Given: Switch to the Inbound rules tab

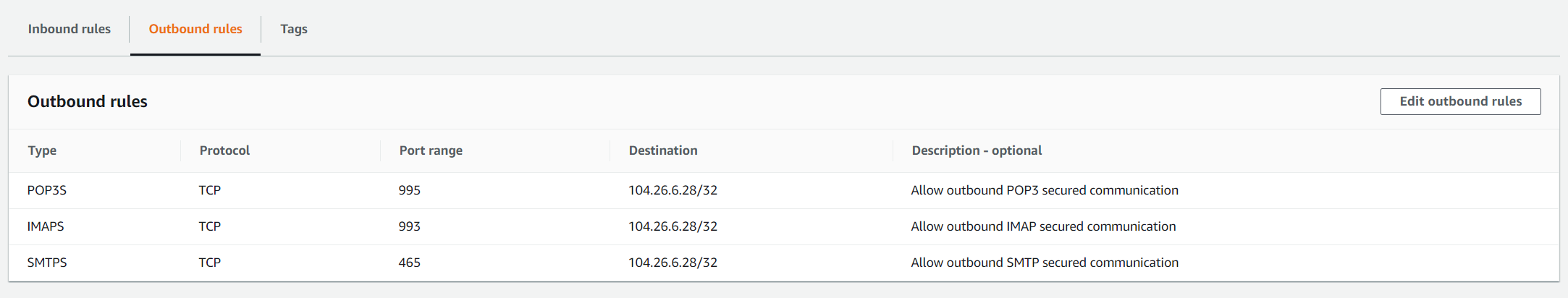Looking at the screenshot, I should (x=69, y=29).
